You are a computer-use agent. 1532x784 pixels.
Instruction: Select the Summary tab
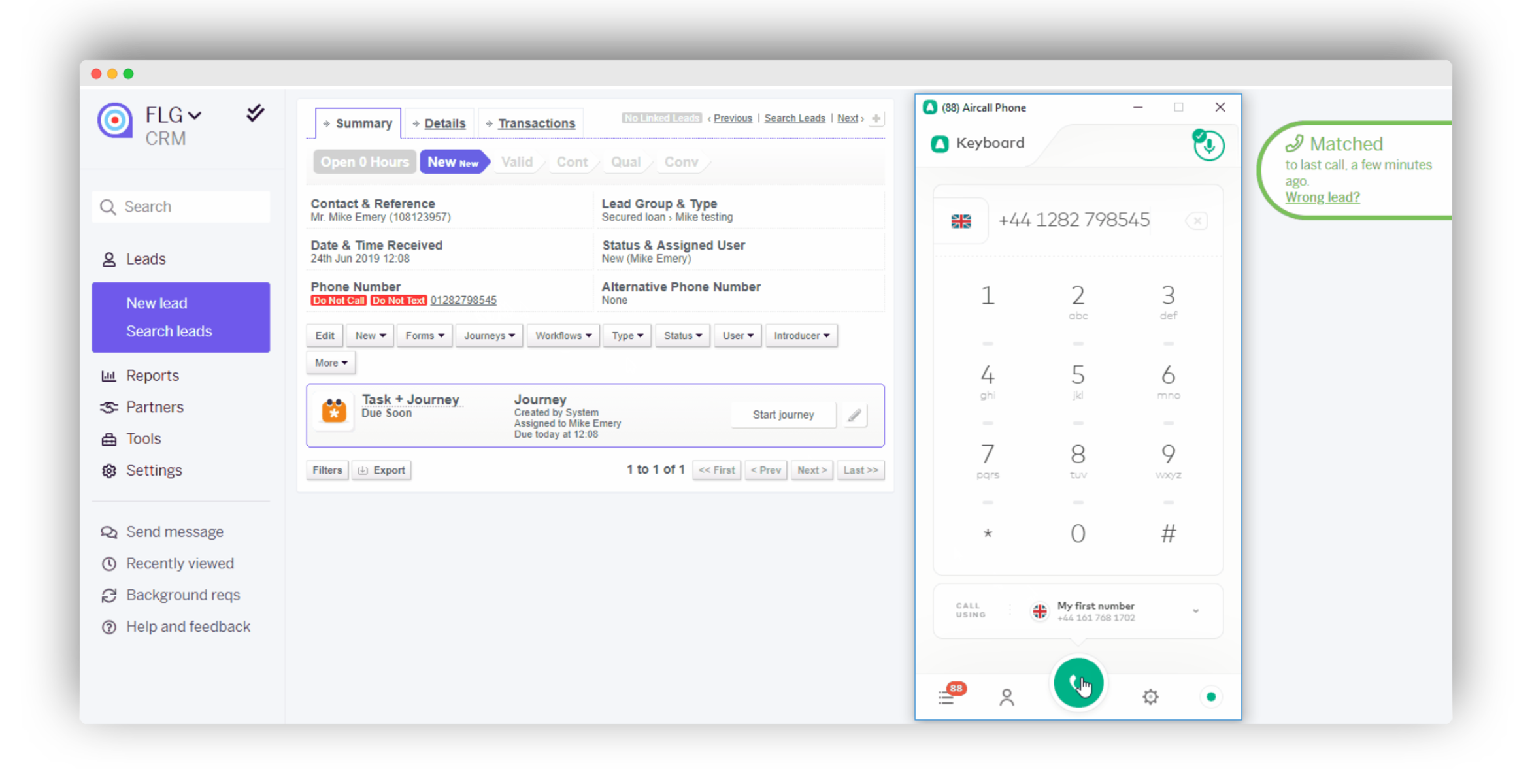pyautogui.click(x=363, y=122)
